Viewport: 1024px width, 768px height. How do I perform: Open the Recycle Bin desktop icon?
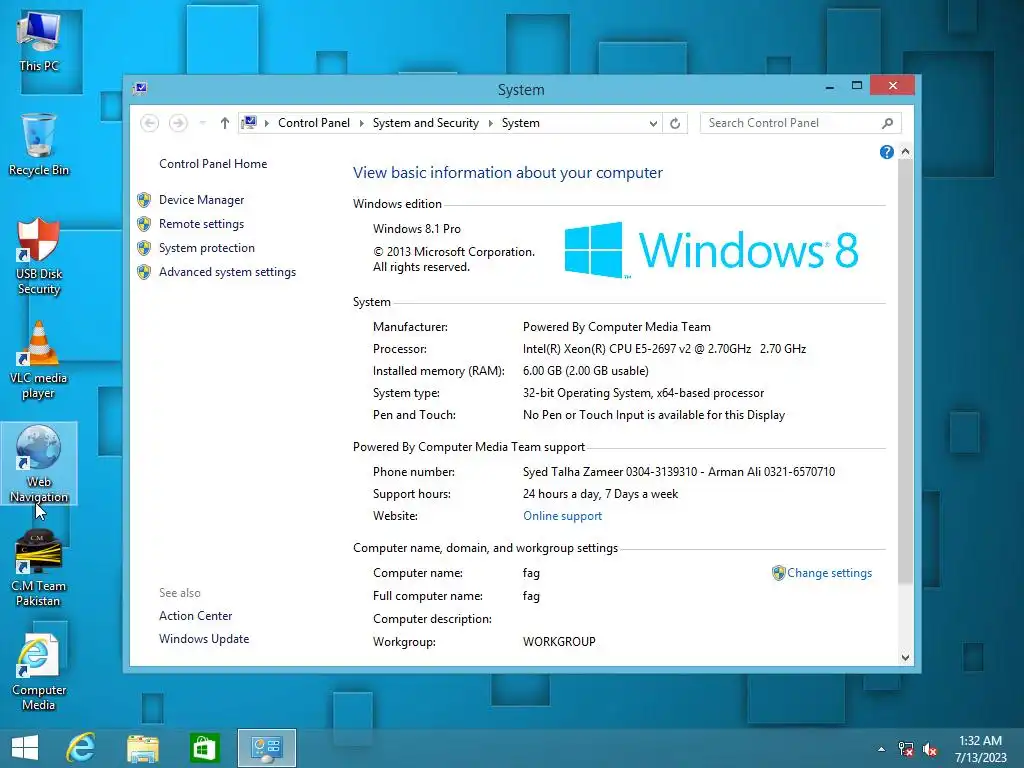(39, 145)
